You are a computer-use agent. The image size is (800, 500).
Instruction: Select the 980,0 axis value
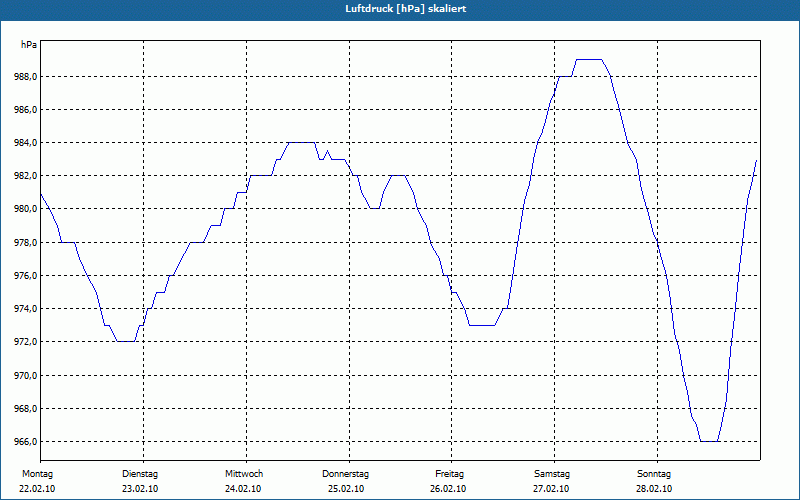coord(26,209)
